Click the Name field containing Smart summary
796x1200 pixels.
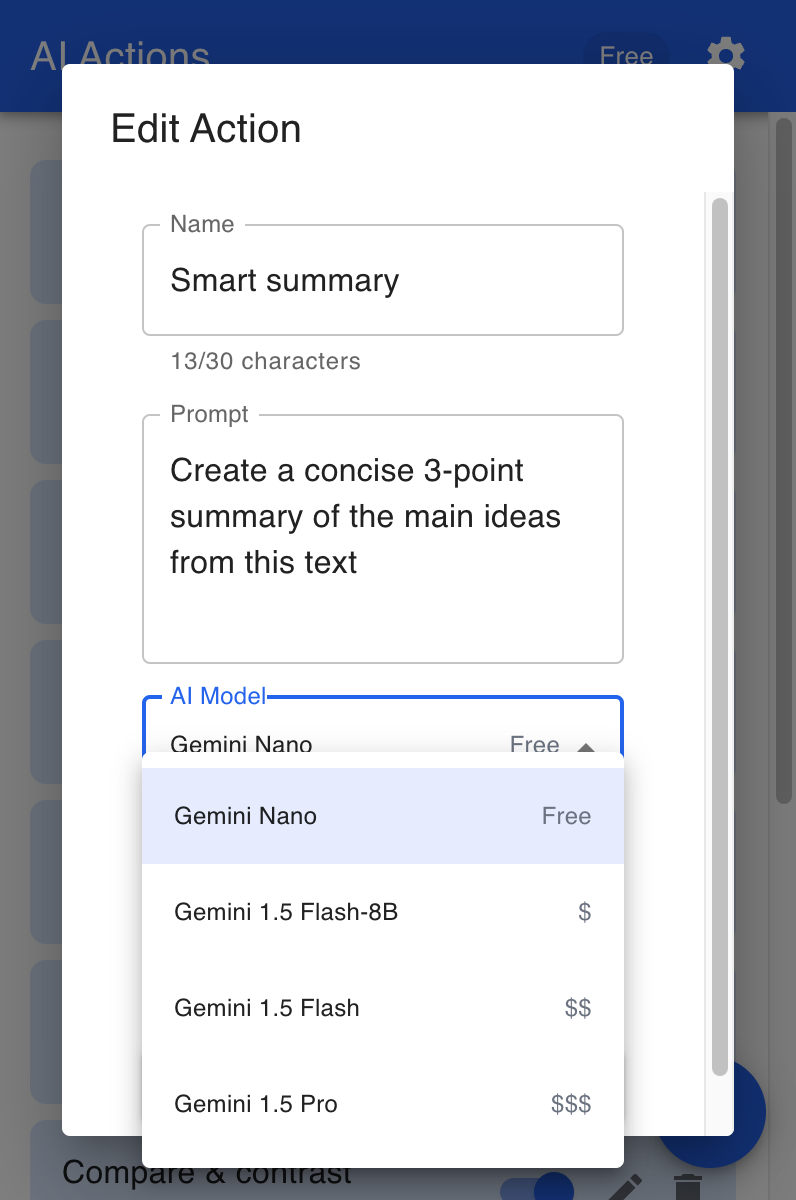pyautogui.click(x=382, y=281)
